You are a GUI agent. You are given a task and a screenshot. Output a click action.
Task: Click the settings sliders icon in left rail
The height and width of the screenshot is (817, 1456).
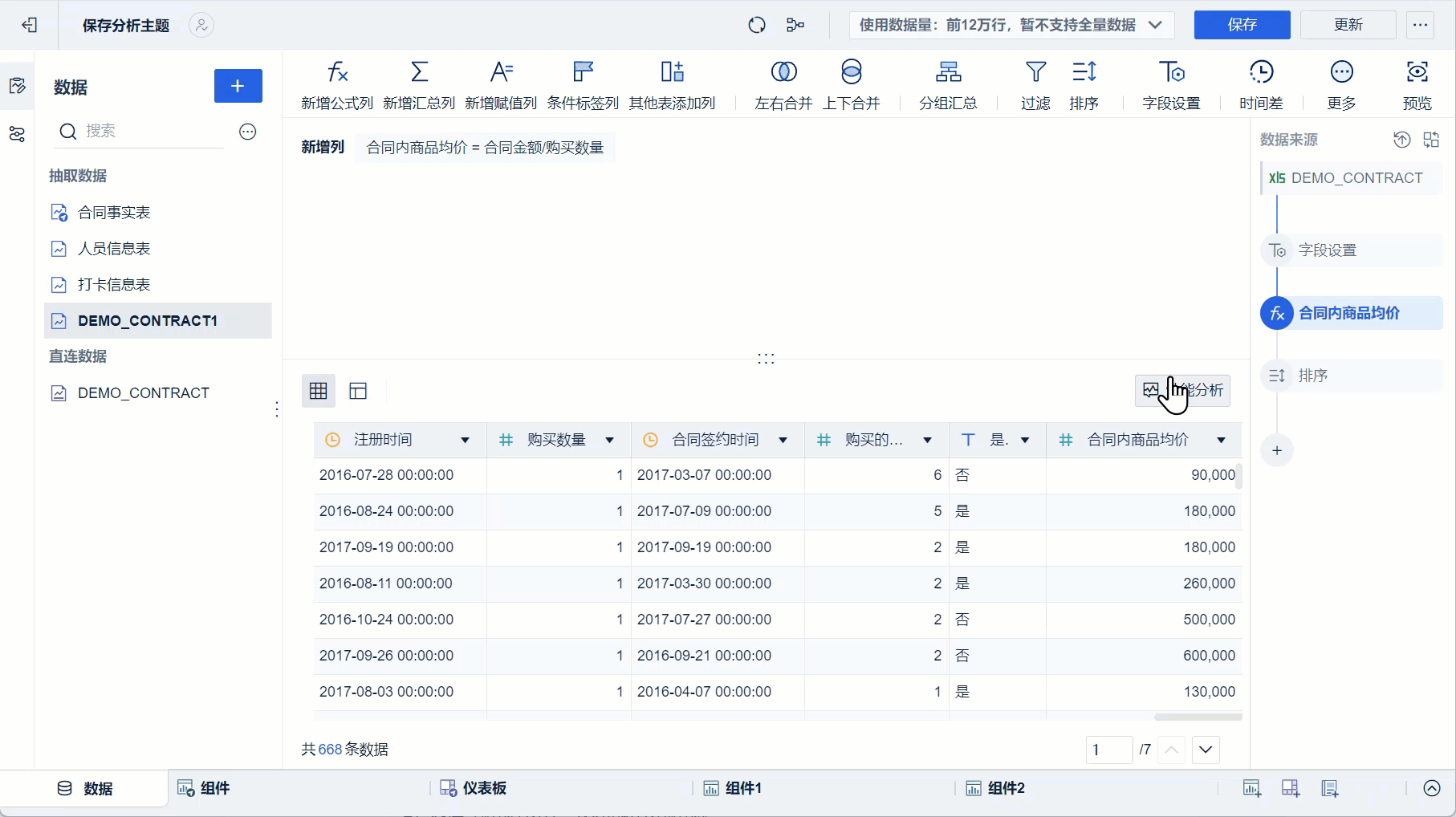point(17,134)
